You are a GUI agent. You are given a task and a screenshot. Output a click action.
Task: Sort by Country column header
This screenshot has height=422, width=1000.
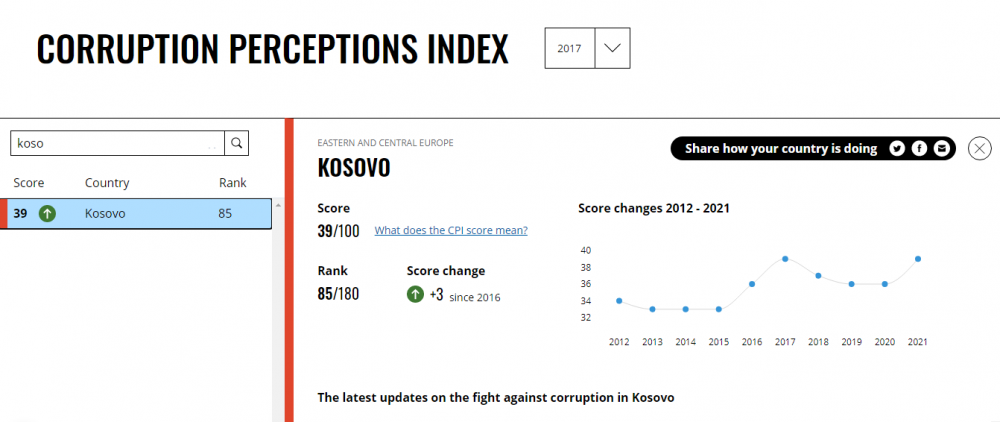tap(107, 183)
